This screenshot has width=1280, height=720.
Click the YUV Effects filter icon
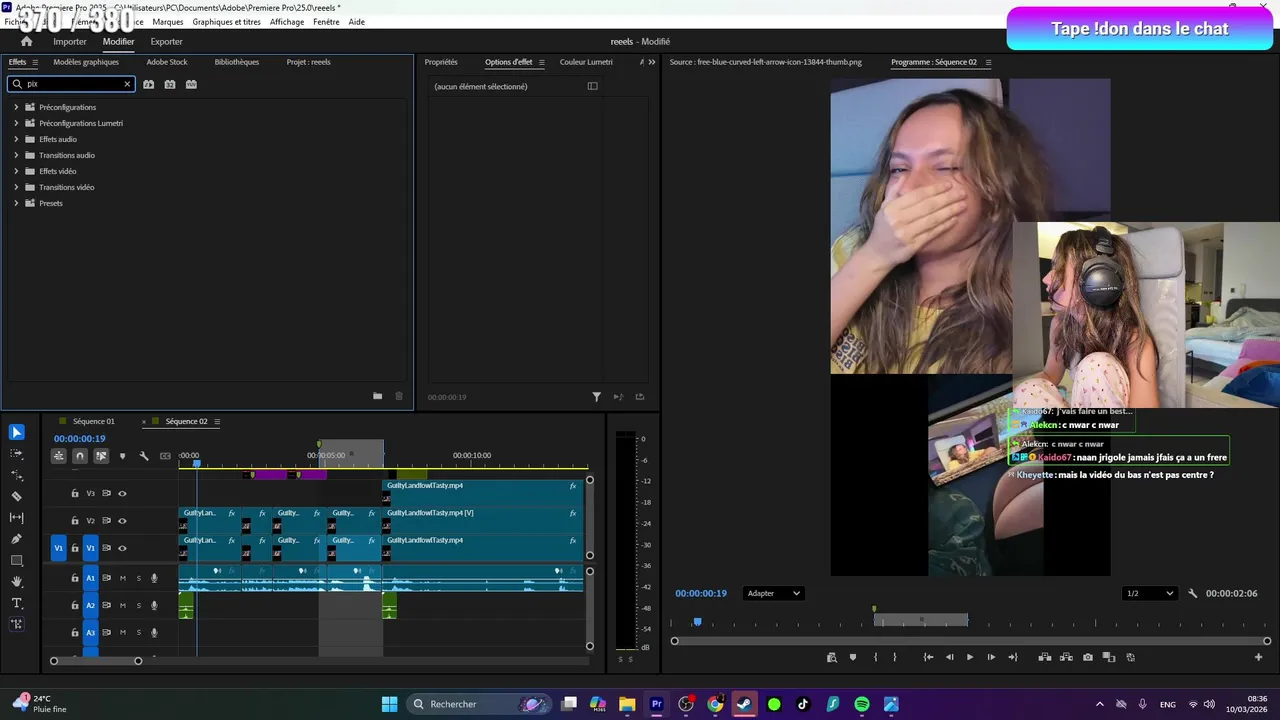pos(191,84)
